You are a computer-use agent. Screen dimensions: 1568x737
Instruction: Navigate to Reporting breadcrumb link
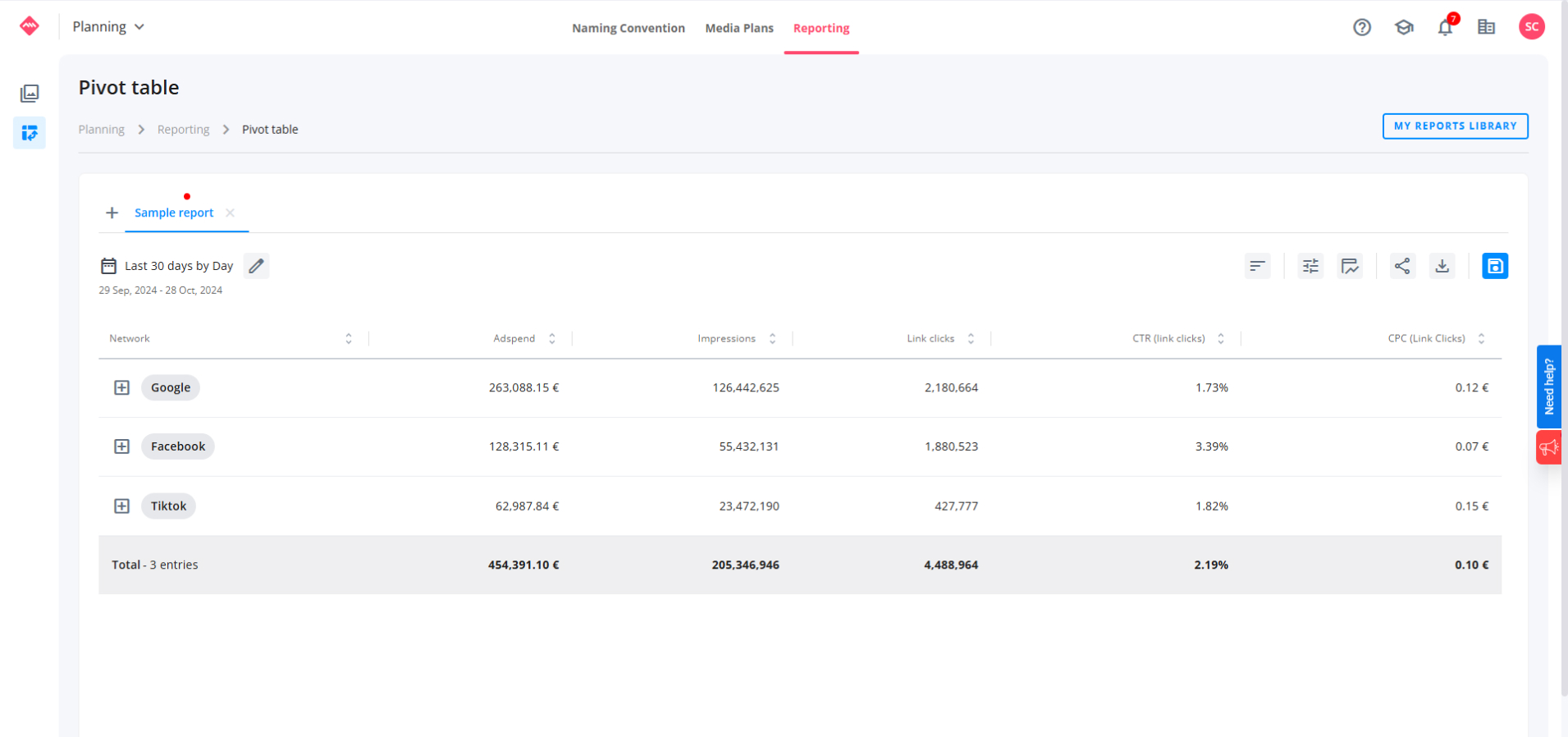[183, 130]
